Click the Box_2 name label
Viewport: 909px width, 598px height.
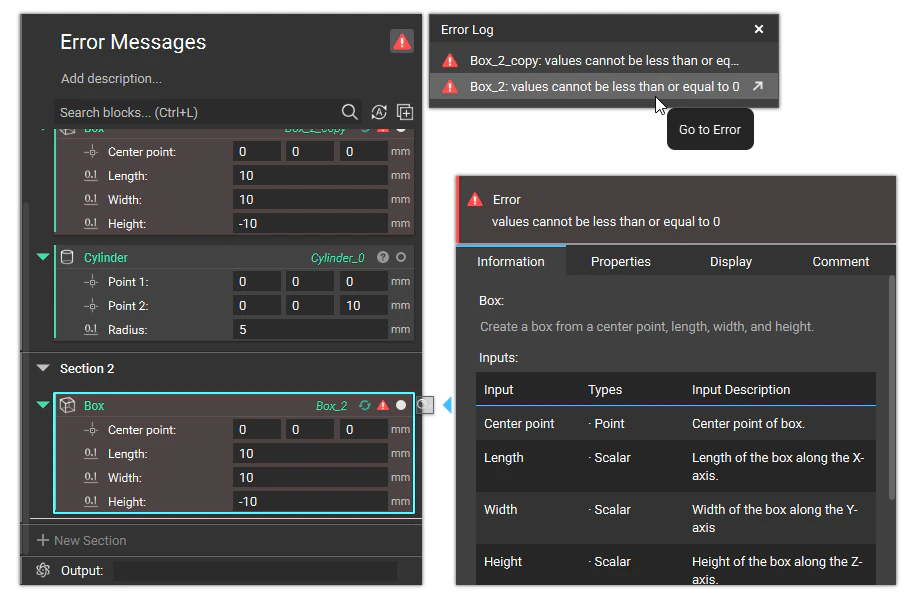coord(332,406)
